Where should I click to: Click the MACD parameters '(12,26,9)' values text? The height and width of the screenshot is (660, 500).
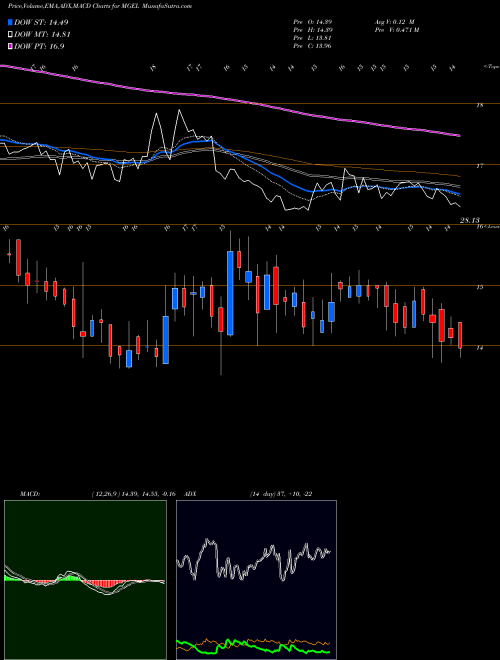point(133,494)
